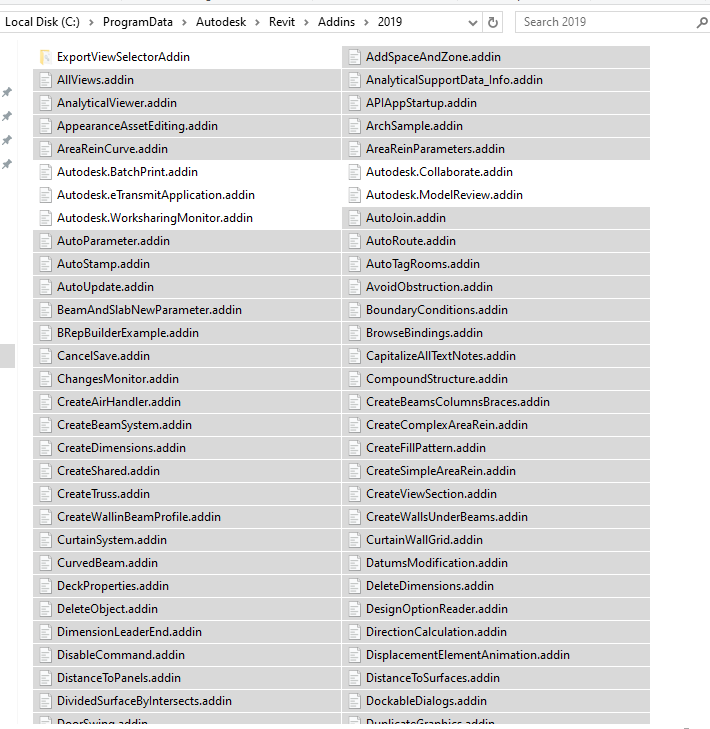710x729 pixels.
Task: Select file name AutoParameter.addin
Action: [113, 241]
